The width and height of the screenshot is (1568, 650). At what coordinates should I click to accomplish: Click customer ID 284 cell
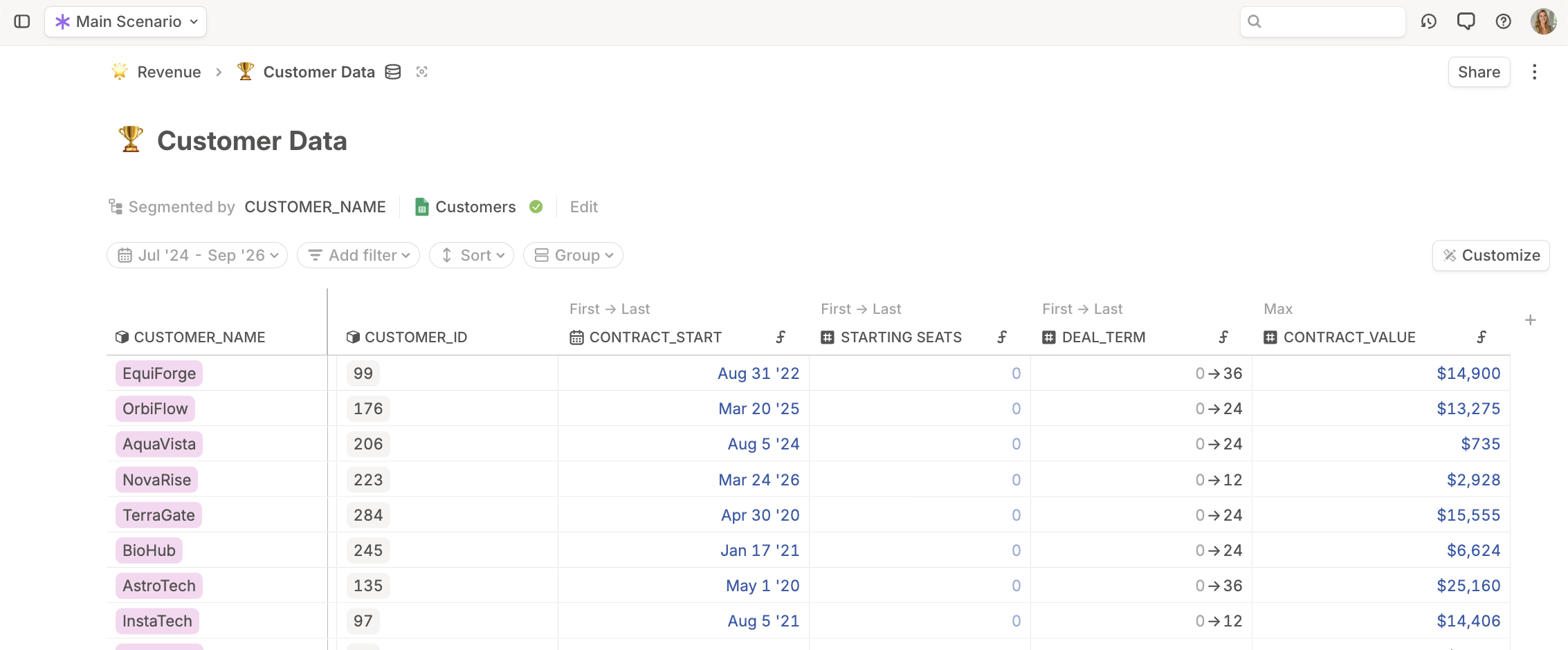[x=368, y=515]
